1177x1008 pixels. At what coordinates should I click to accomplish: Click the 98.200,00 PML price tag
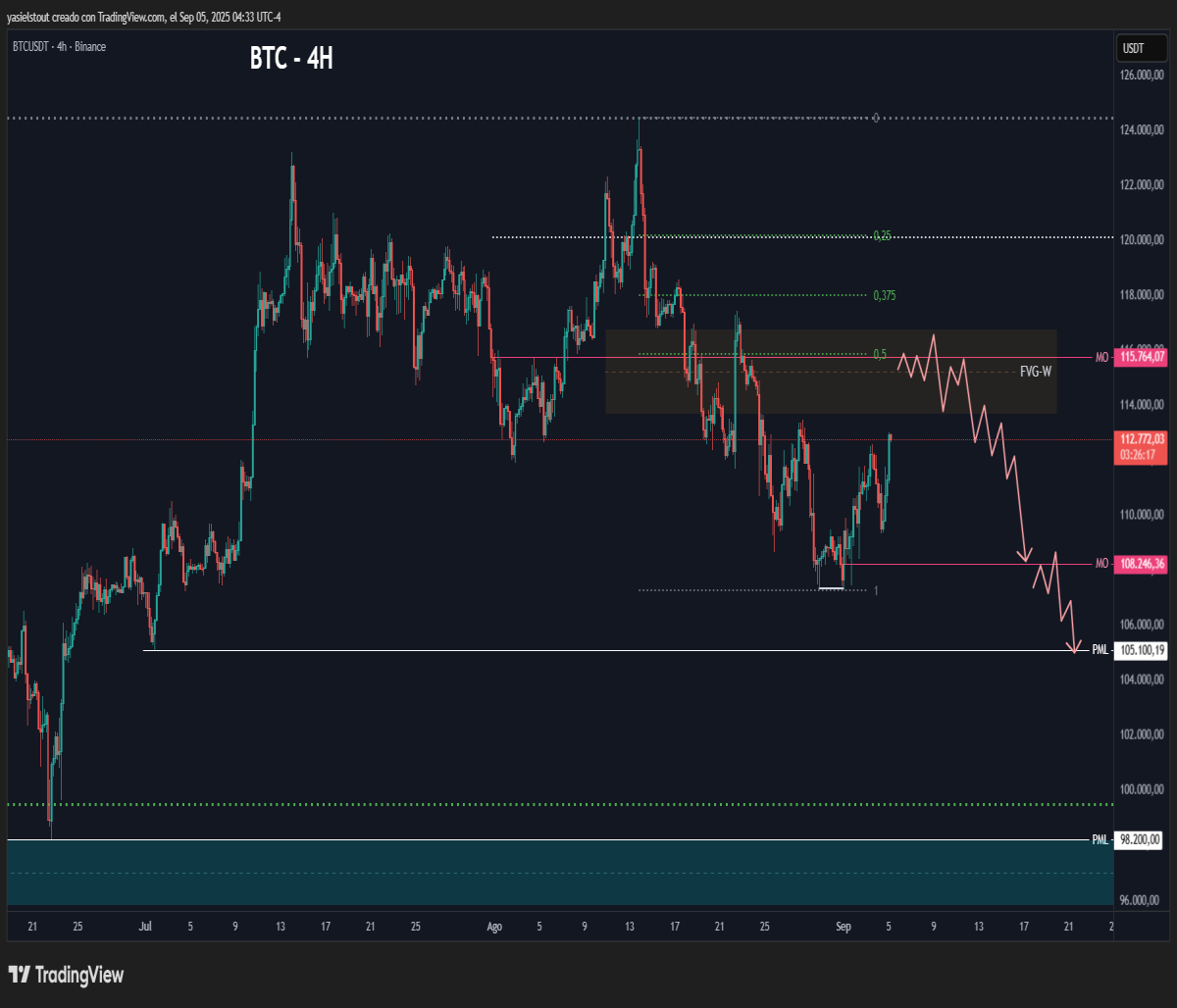1138,839
